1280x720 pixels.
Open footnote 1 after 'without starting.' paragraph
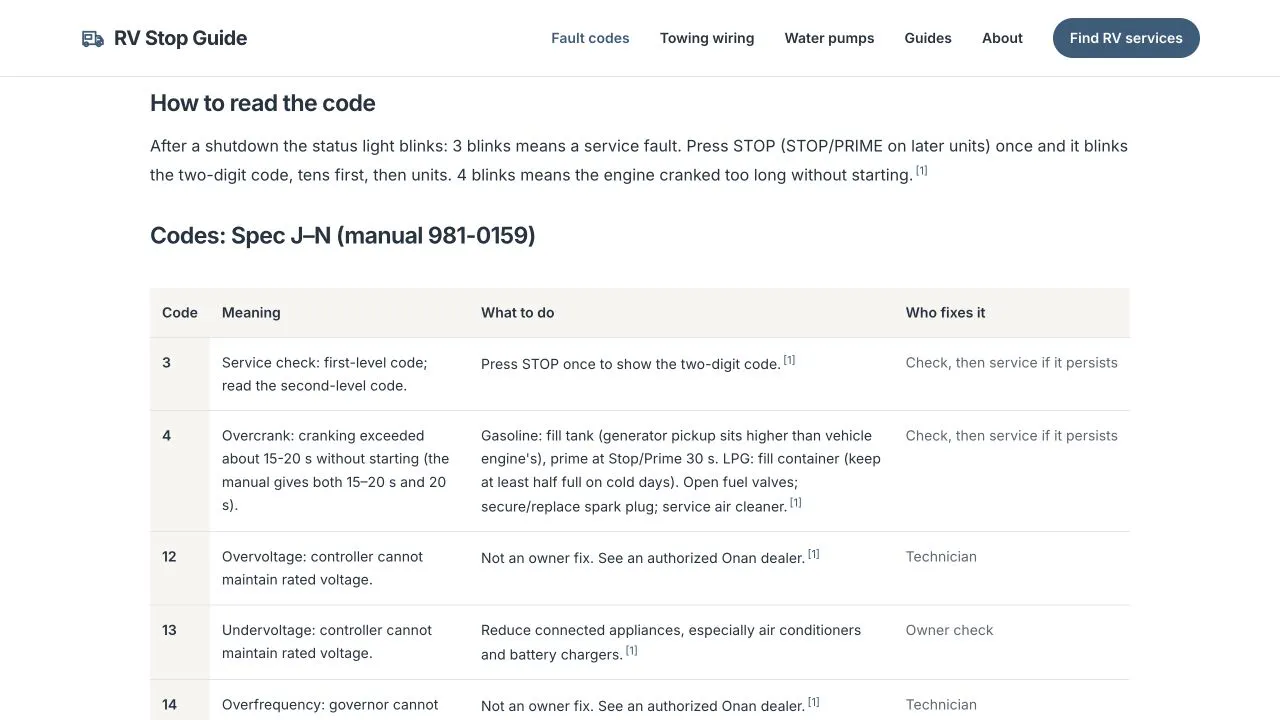(922, 171)
